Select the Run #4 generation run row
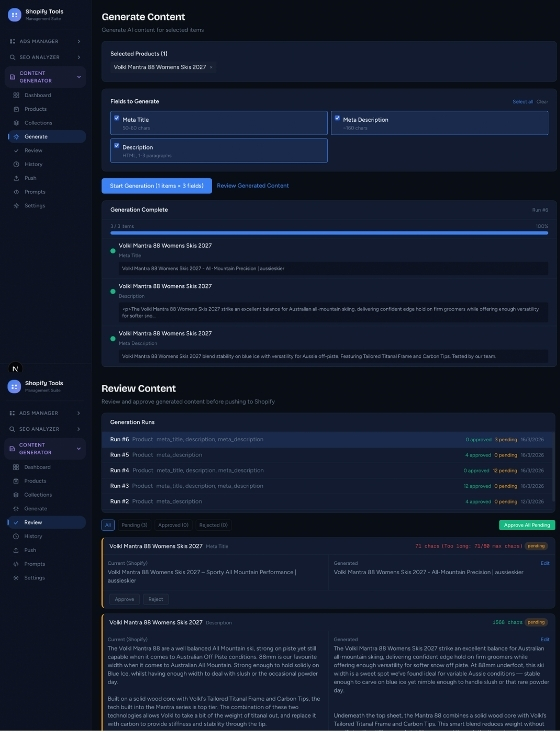 click(327, 471)
